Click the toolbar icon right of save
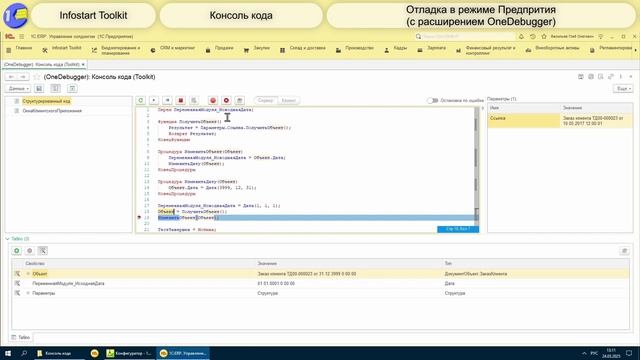This screenshot has height=360, width=640. point(56,89)
